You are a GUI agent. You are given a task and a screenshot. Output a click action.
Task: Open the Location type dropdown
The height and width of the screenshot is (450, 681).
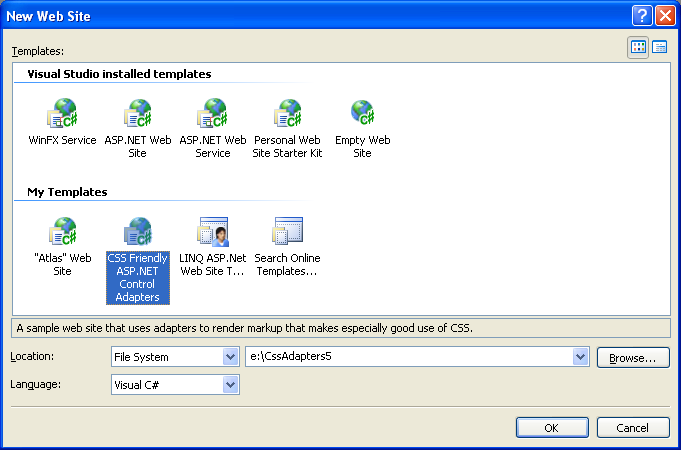pyautogui.click(x=231, y=357)
